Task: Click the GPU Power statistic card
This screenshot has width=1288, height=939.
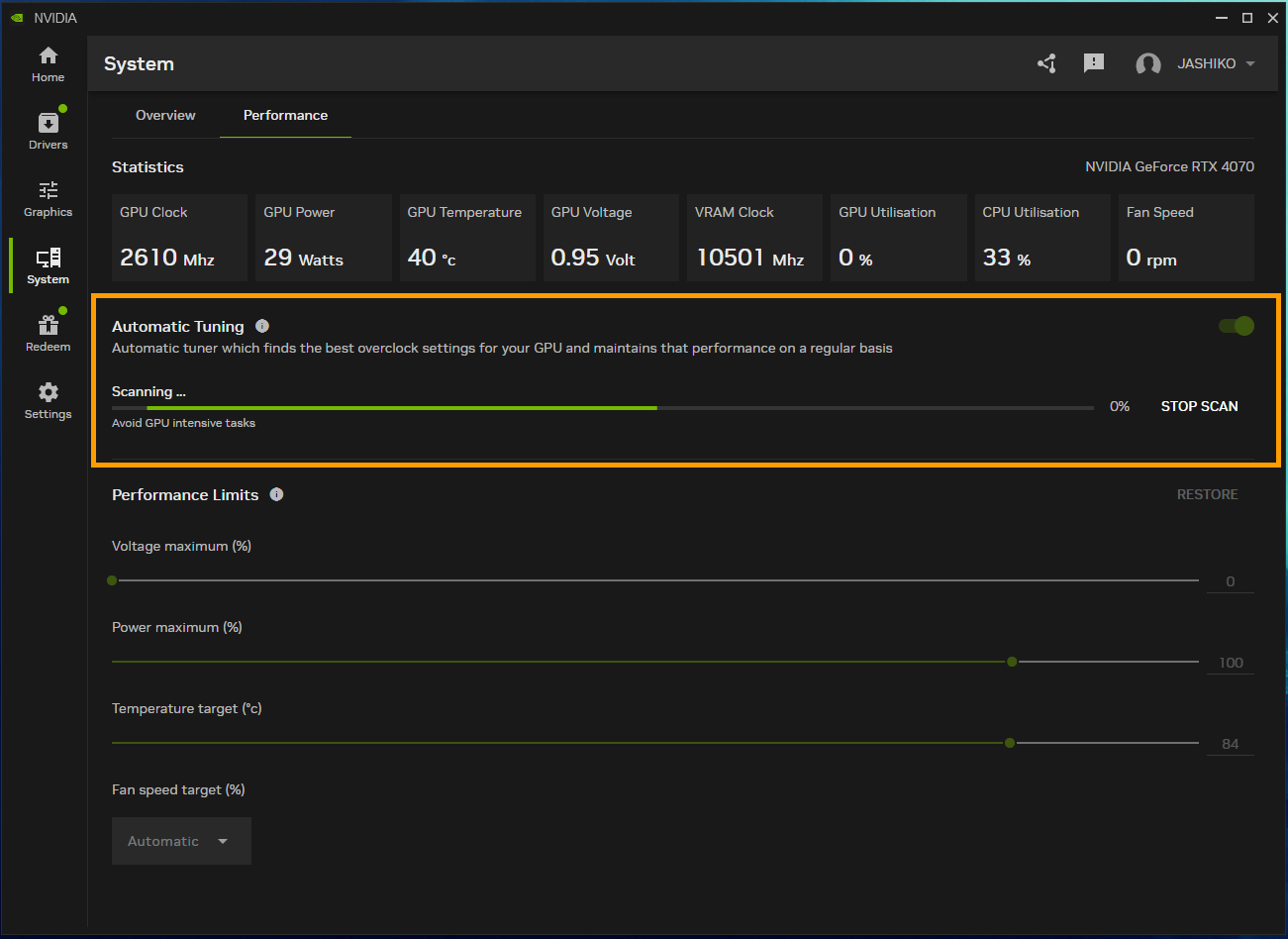Action: pos(324,238)
